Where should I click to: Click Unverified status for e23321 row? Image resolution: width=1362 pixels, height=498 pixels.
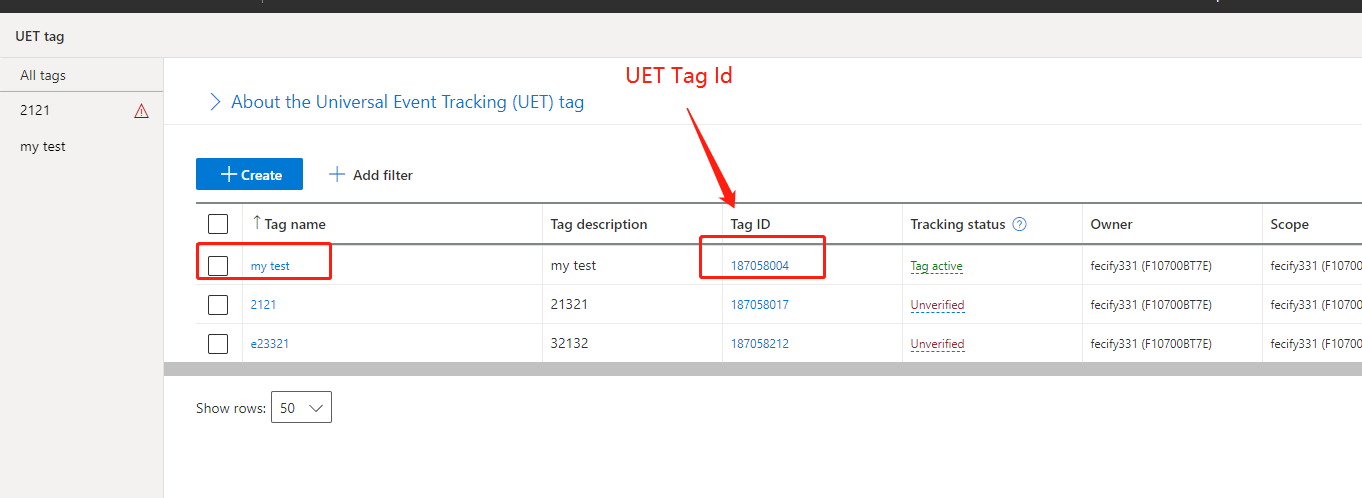tap(937, 344)
